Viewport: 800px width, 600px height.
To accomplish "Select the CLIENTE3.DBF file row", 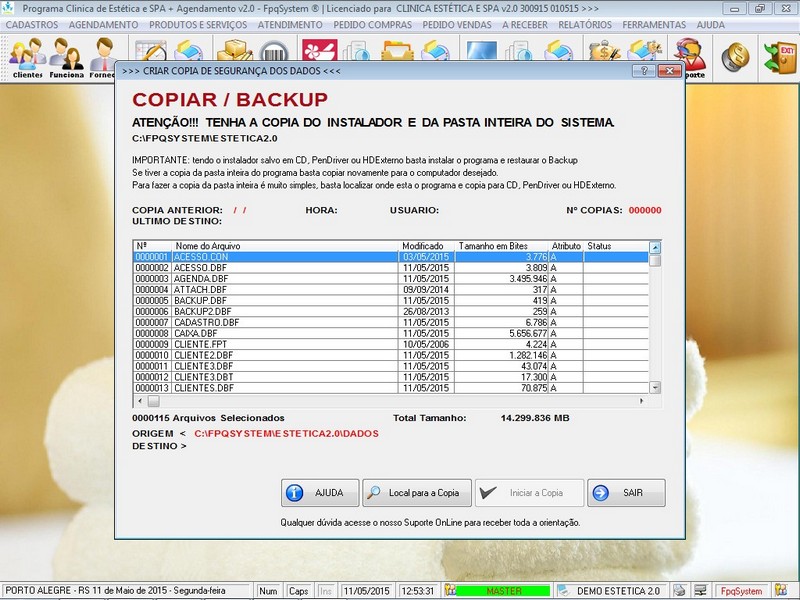I will (391, 366).
